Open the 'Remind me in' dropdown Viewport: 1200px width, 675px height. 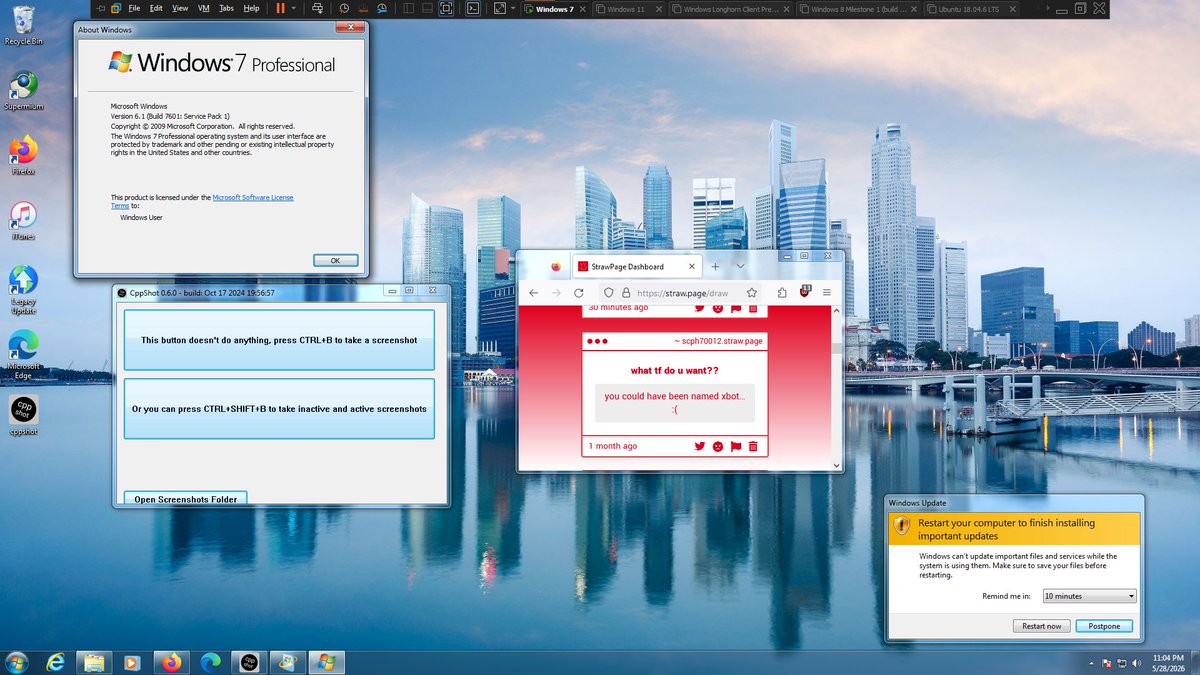click(x=1089, y=596)
